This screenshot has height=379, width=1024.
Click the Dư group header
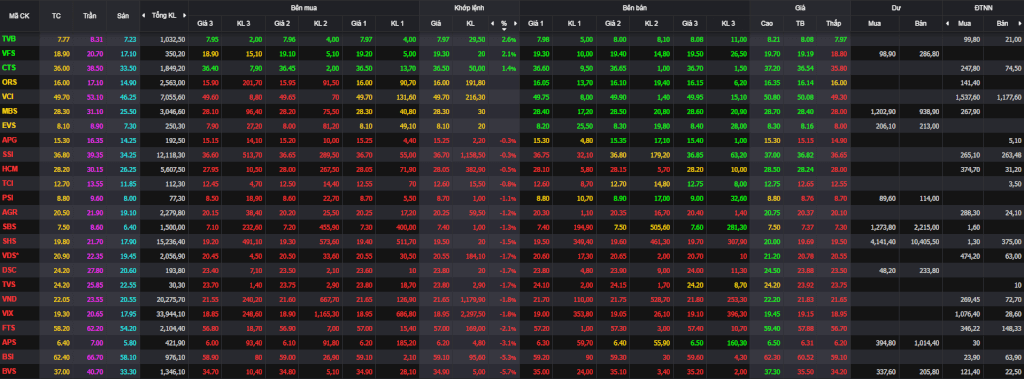pos(896,7)
